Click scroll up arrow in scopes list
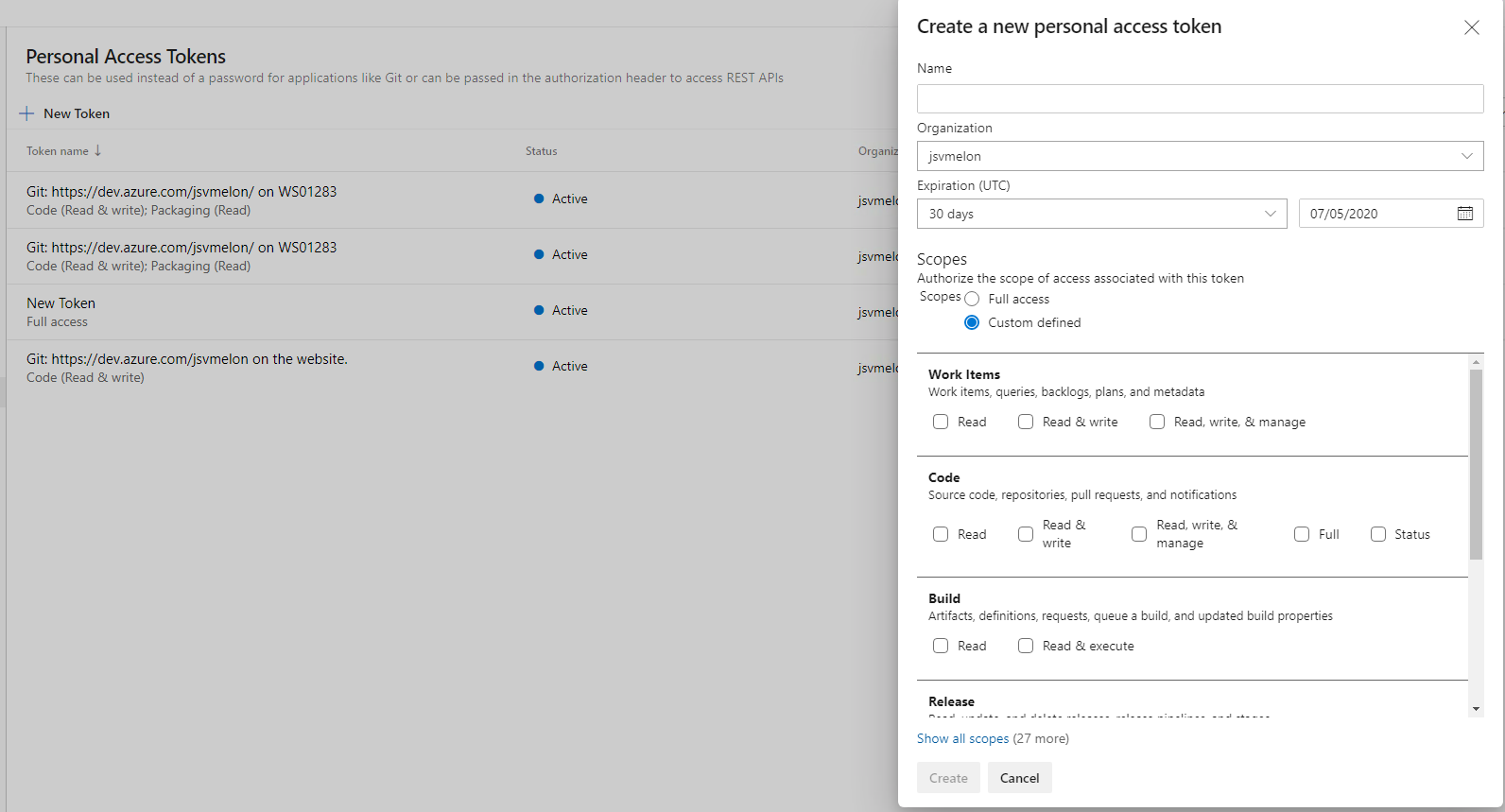Screen dimensions: 1505x812 pyautogui.click(x=1476, y=362)
